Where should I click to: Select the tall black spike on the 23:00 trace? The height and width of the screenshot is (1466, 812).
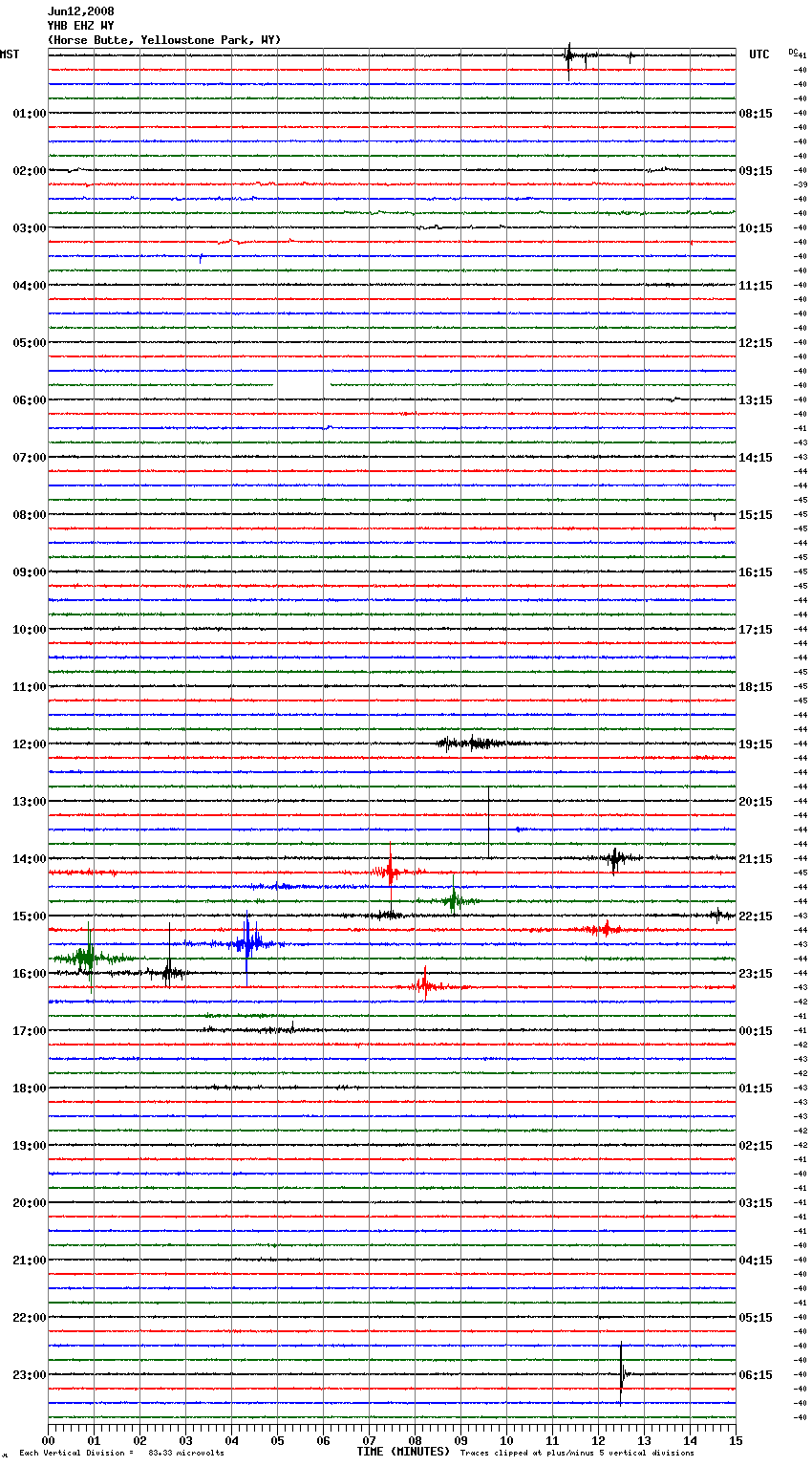coord(622,1374)
